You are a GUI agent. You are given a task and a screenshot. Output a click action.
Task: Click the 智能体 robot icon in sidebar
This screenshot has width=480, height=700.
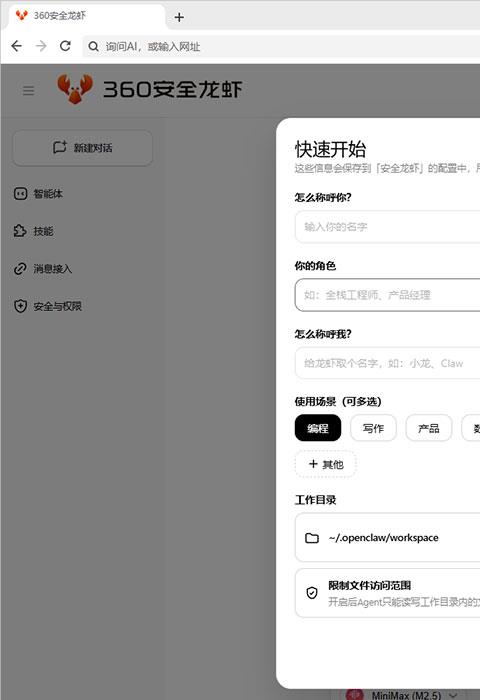coord(21,193)
